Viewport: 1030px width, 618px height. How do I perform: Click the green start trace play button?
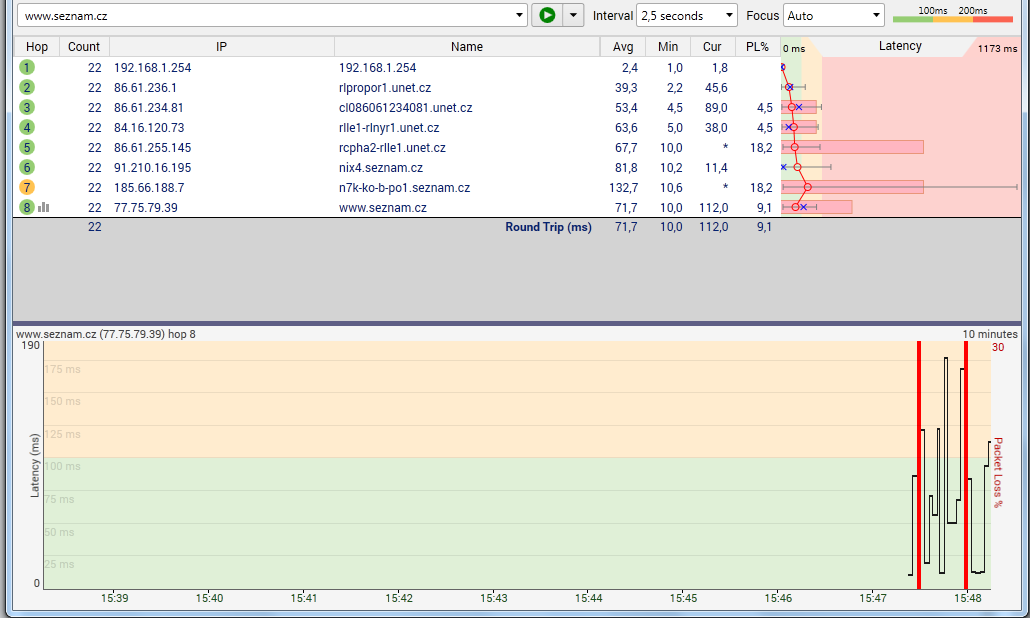(547, 15)
